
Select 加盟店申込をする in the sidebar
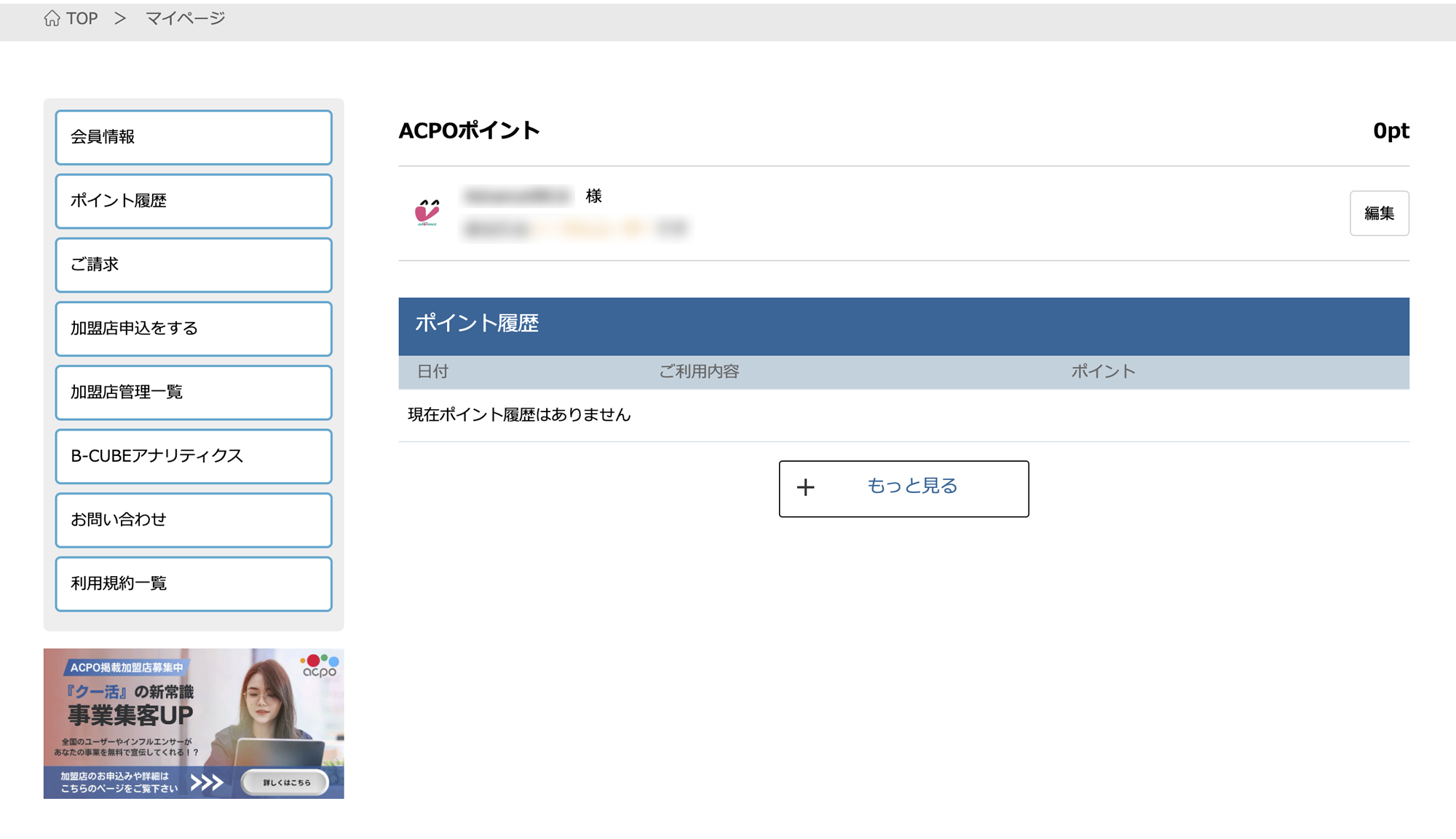point(194,328)
